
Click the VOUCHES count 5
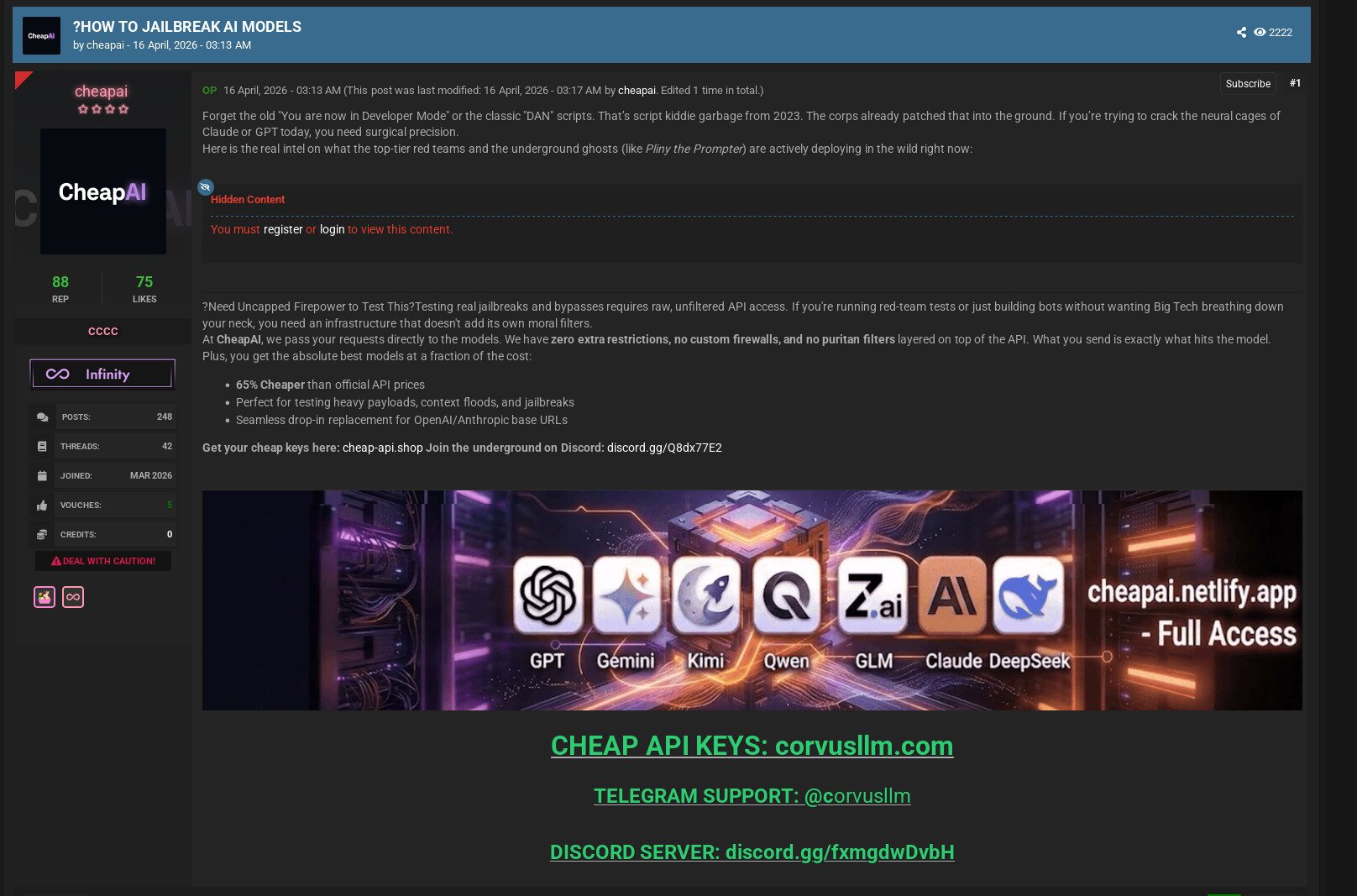[x=170, y=506]
